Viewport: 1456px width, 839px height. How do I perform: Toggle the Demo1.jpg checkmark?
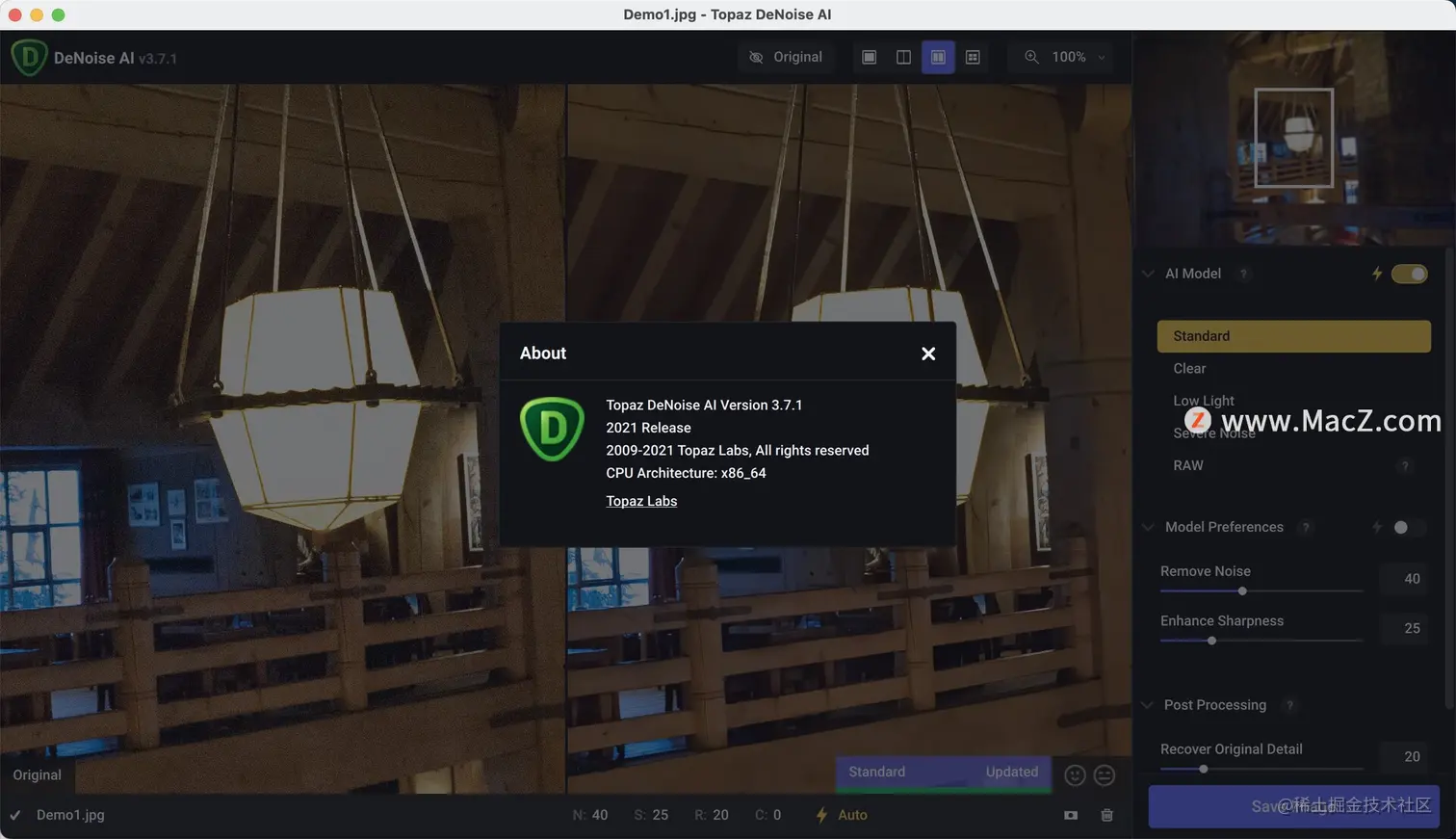[15, 815]
